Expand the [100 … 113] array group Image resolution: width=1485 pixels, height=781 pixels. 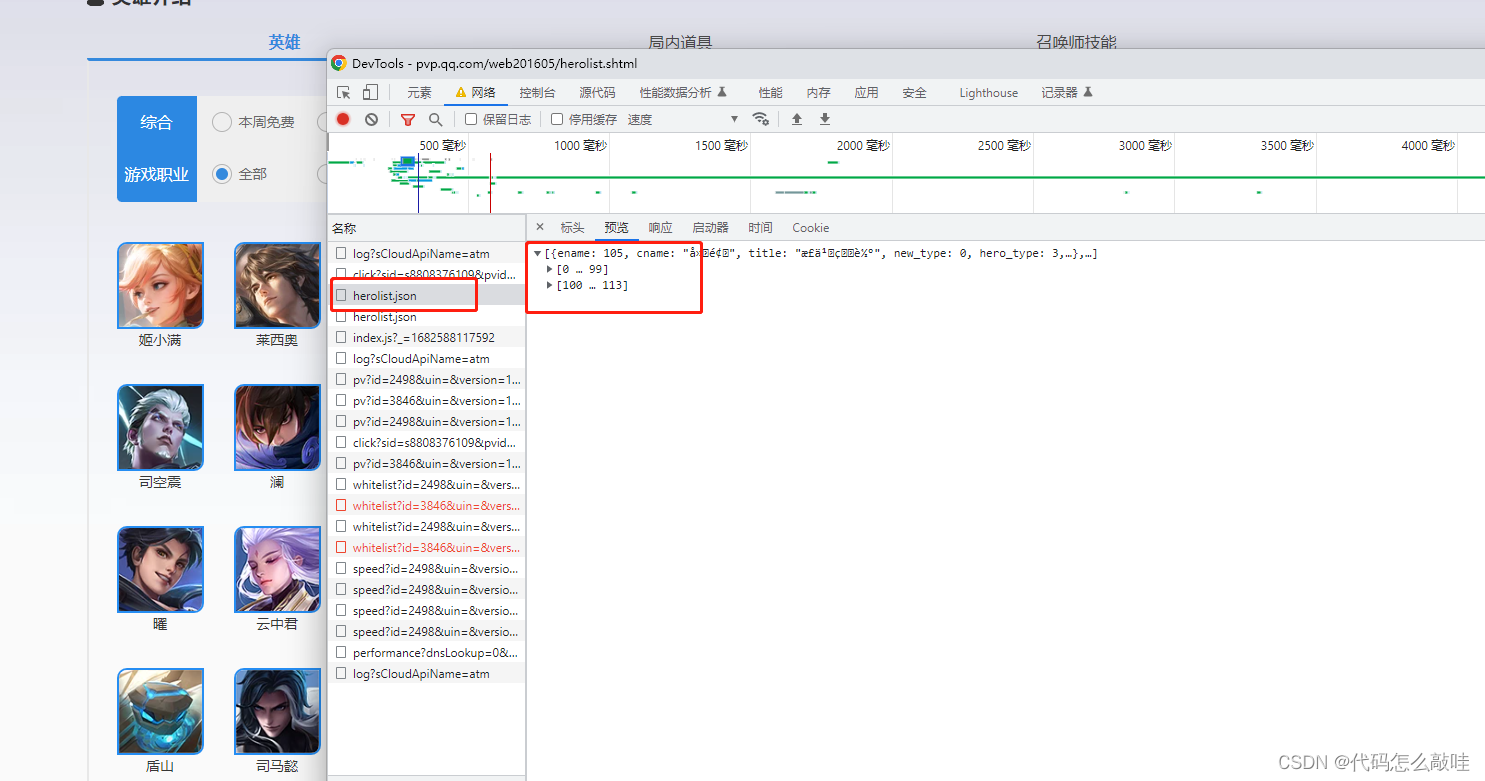pos(549,285)
